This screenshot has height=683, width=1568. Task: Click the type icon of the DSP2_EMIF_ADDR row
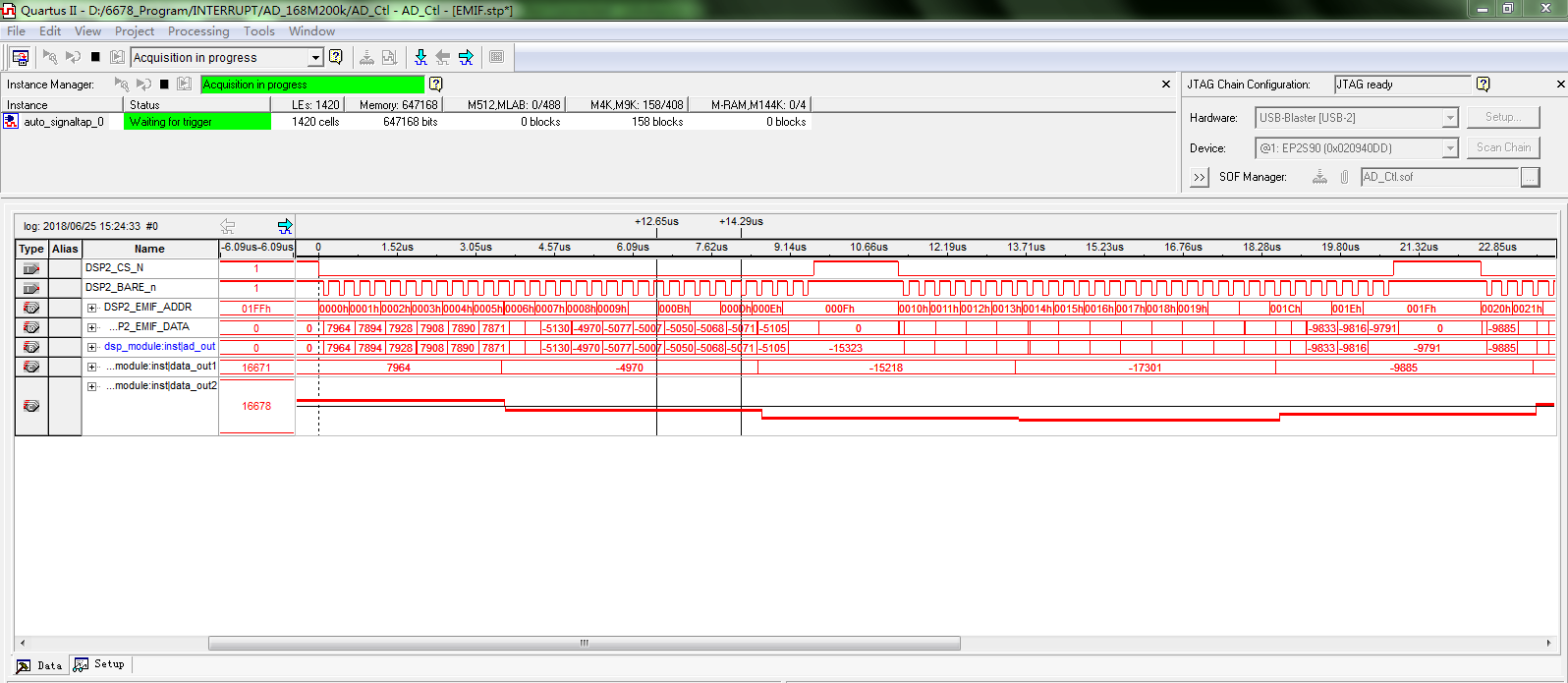click(31, 308)
